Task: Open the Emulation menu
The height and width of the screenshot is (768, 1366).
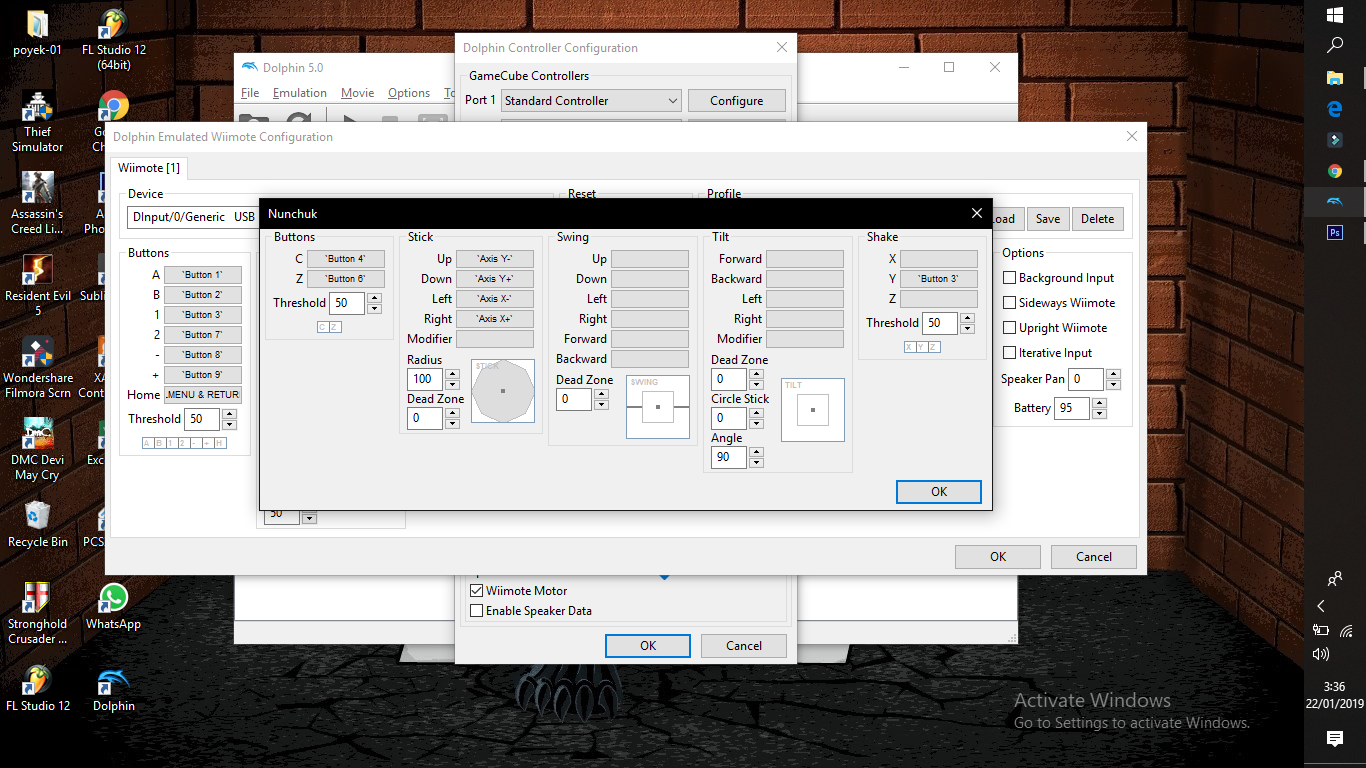Action: [x=299, y=93]
